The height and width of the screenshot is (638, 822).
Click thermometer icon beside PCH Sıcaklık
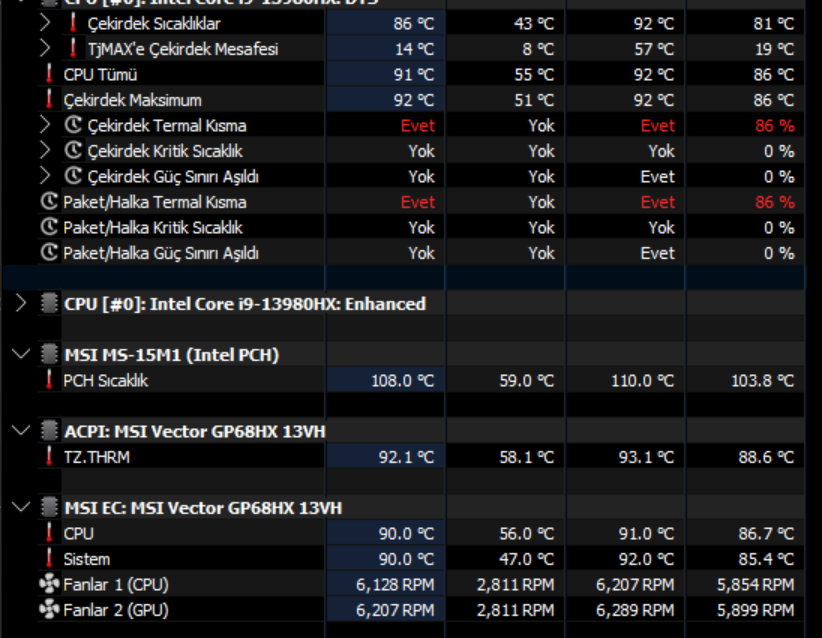coord(49,380)
